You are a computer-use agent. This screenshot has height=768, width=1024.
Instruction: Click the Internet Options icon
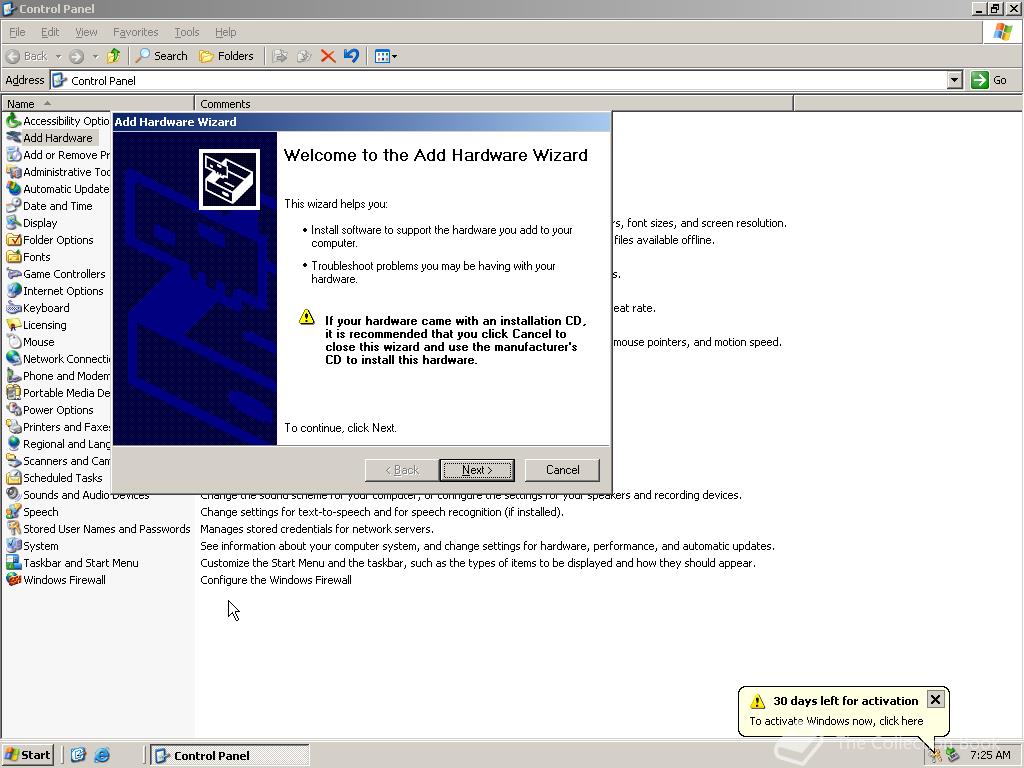[13, 291]
